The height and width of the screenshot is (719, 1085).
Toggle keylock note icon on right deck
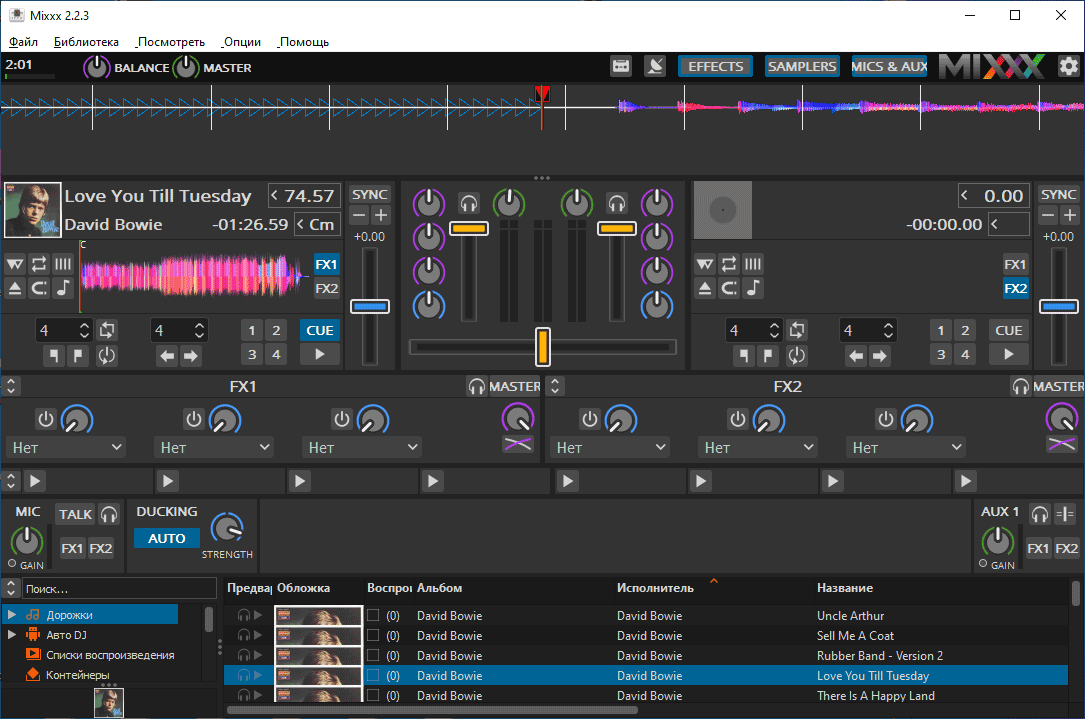click(753, 288)
